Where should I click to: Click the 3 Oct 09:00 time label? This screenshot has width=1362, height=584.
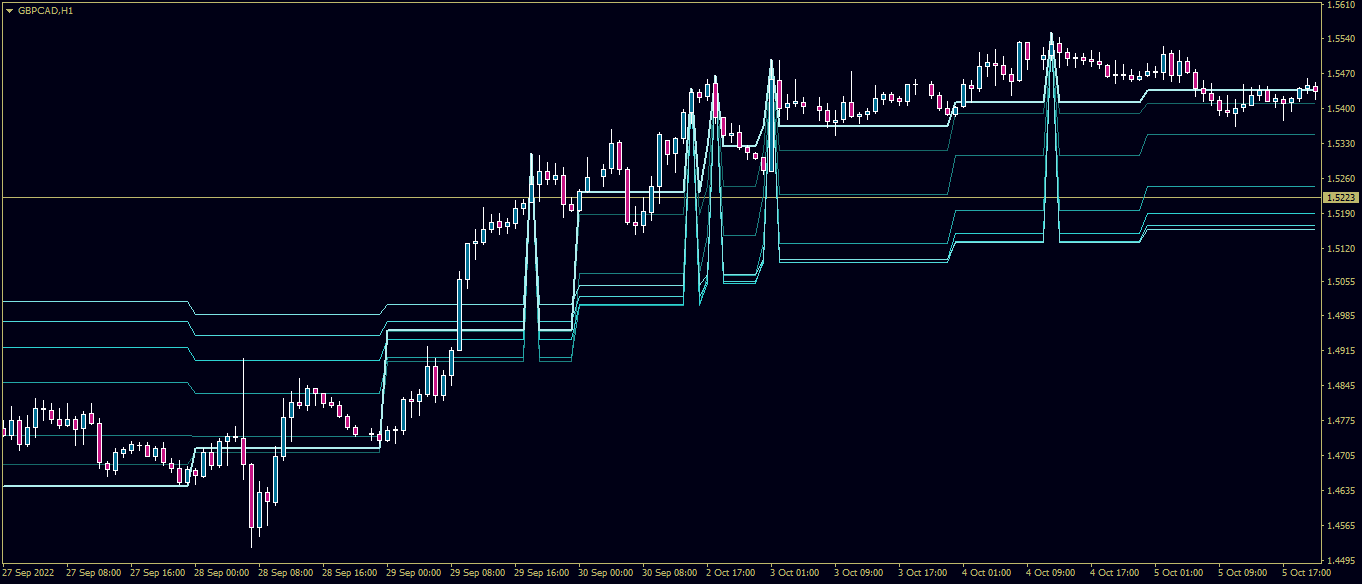859,574
